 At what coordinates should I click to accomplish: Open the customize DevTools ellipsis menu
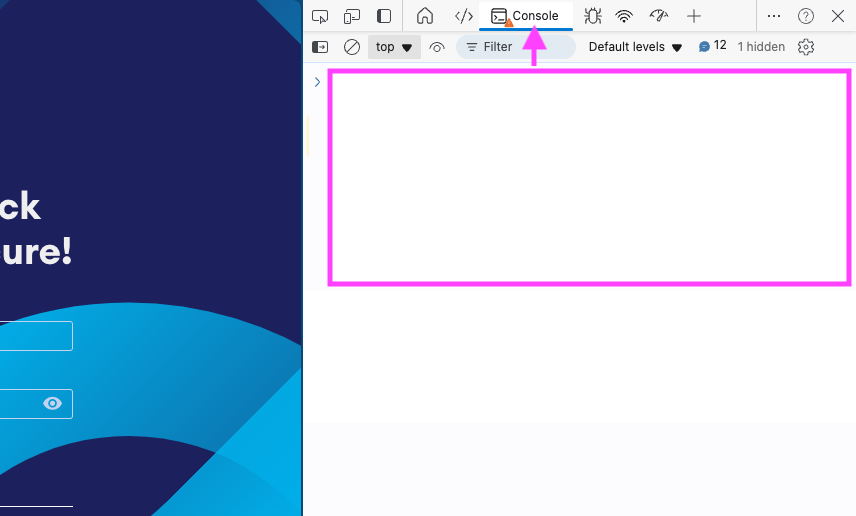point(774,16)
